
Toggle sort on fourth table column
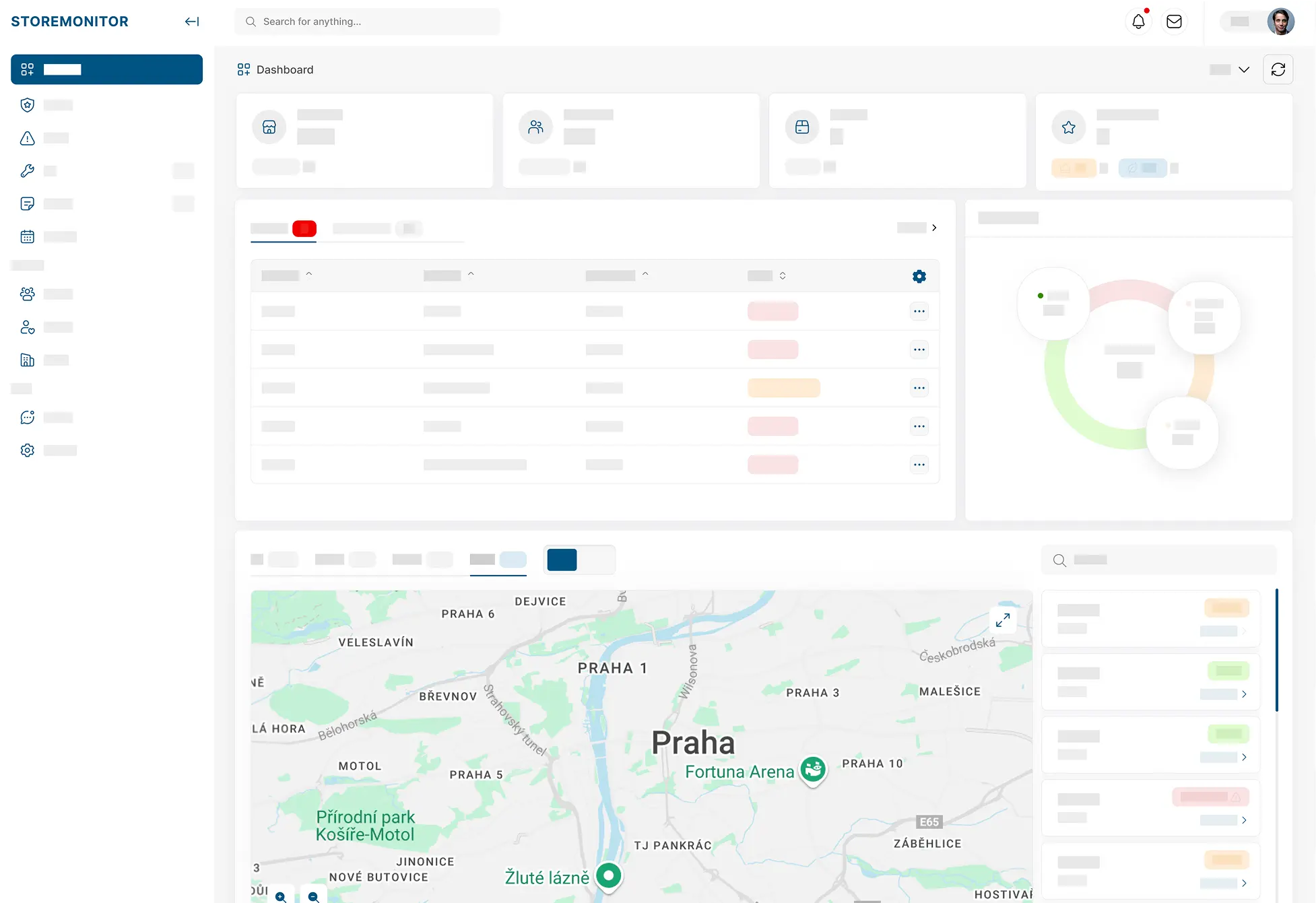tap(782, 275)
